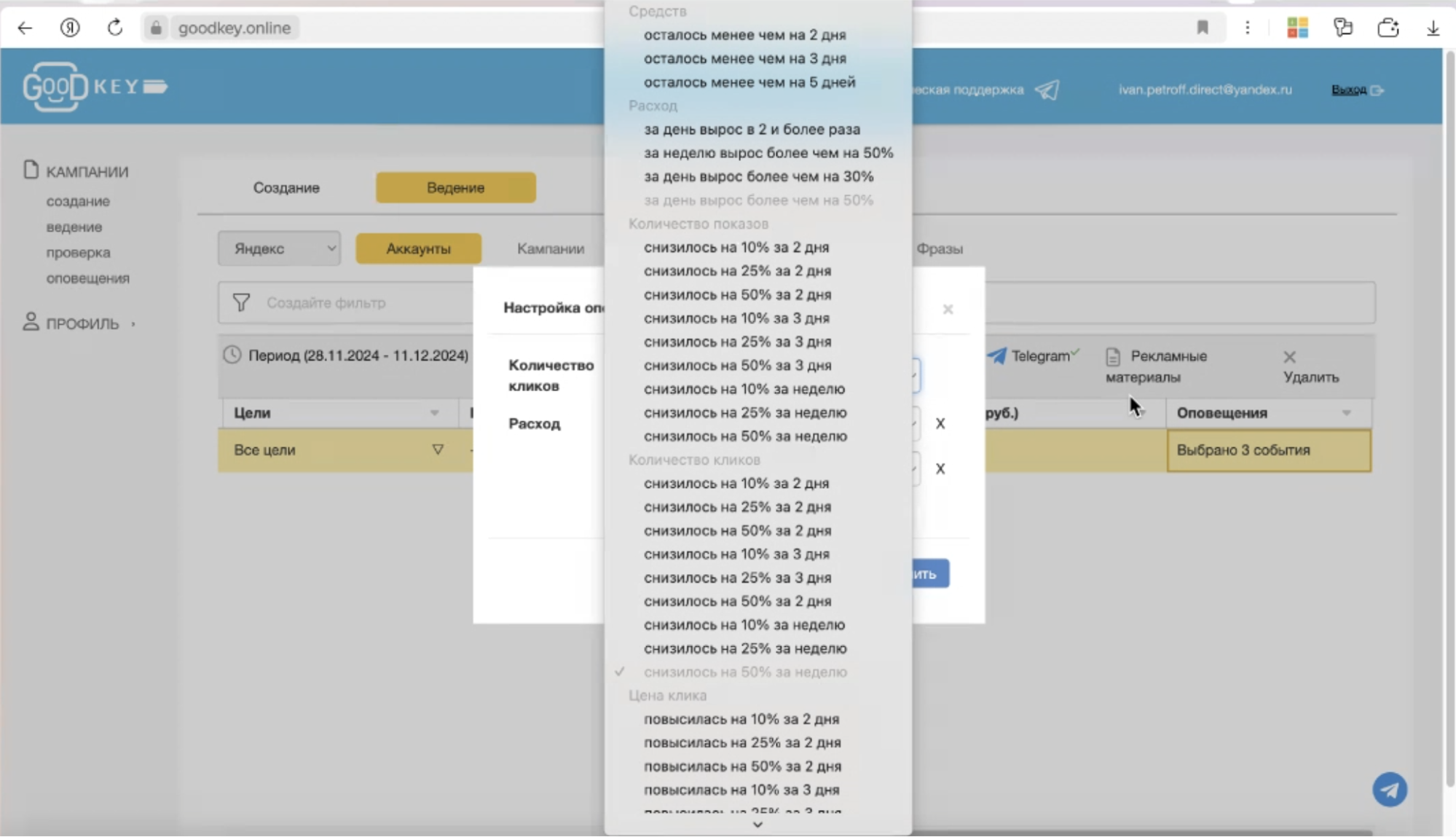Viewport: 1456px width, 837px height.
Task: Click the user email ivan.petroff.direct@yandex.ru
Action: tap(1205, 90)
